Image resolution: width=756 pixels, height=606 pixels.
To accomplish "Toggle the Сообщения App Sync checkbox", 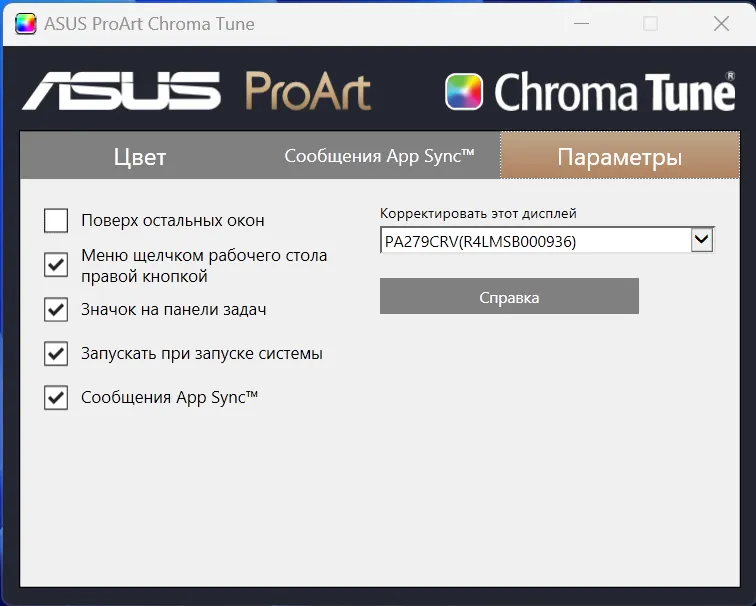I will tap(56, 398).
